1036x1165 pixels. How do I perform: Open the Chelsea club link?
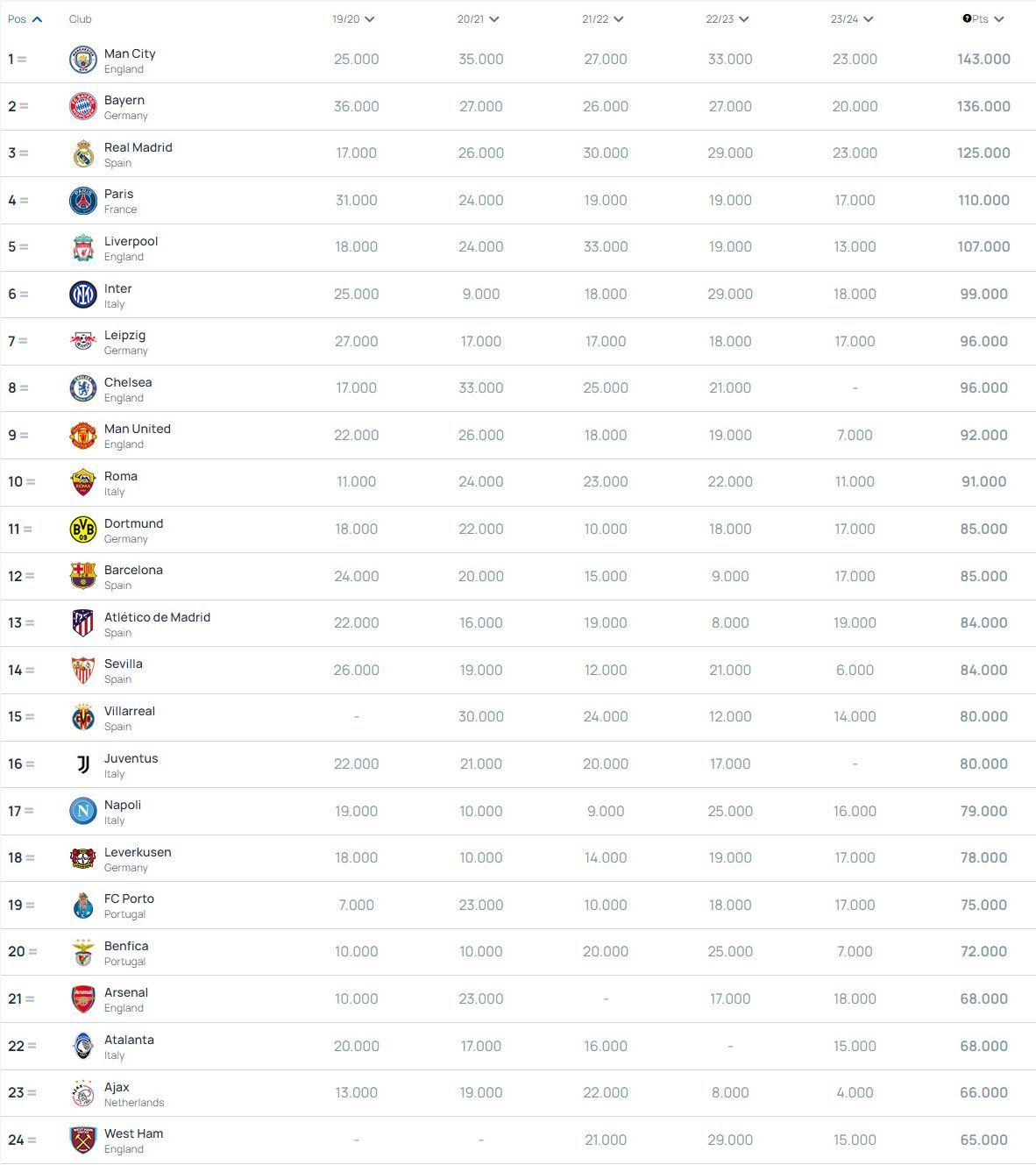pos(128,382)
